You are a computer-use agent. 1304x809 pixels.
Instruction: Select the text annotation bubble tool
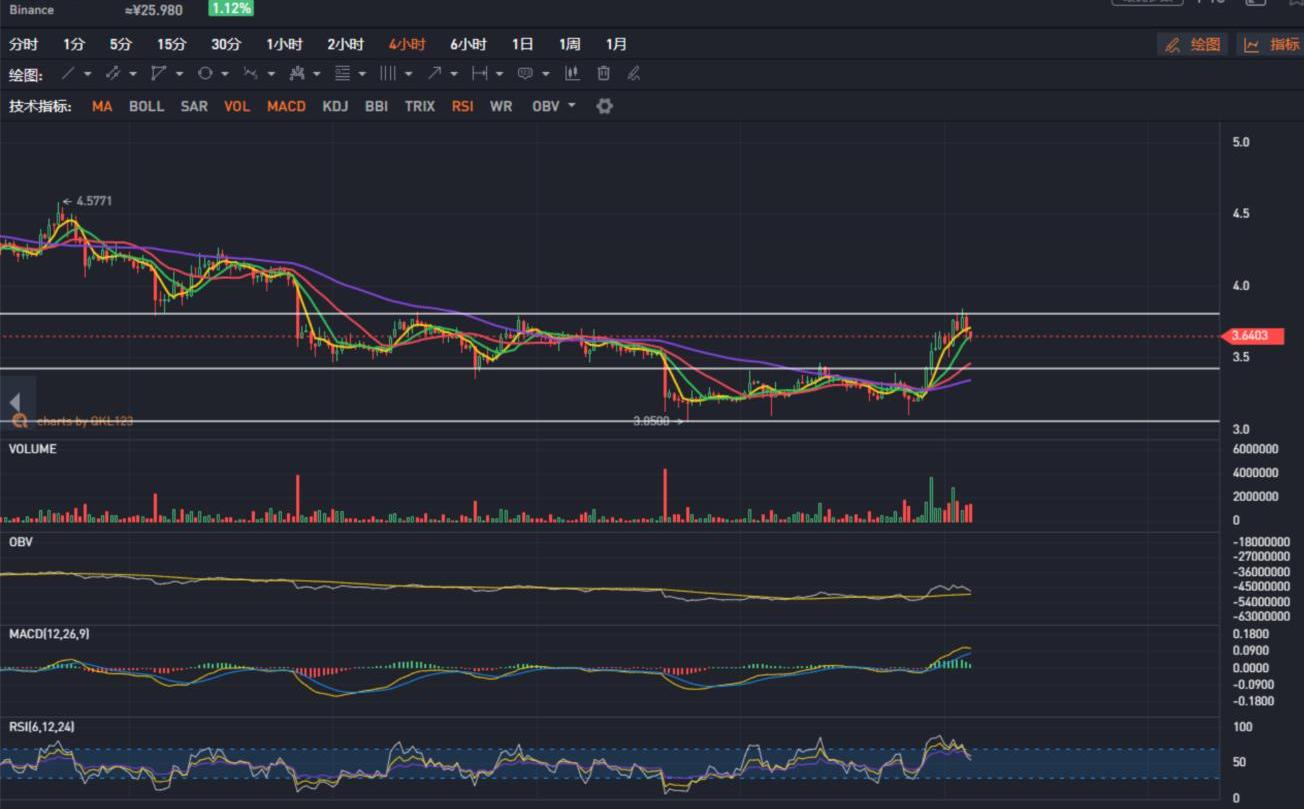click(x=525, y=74)
